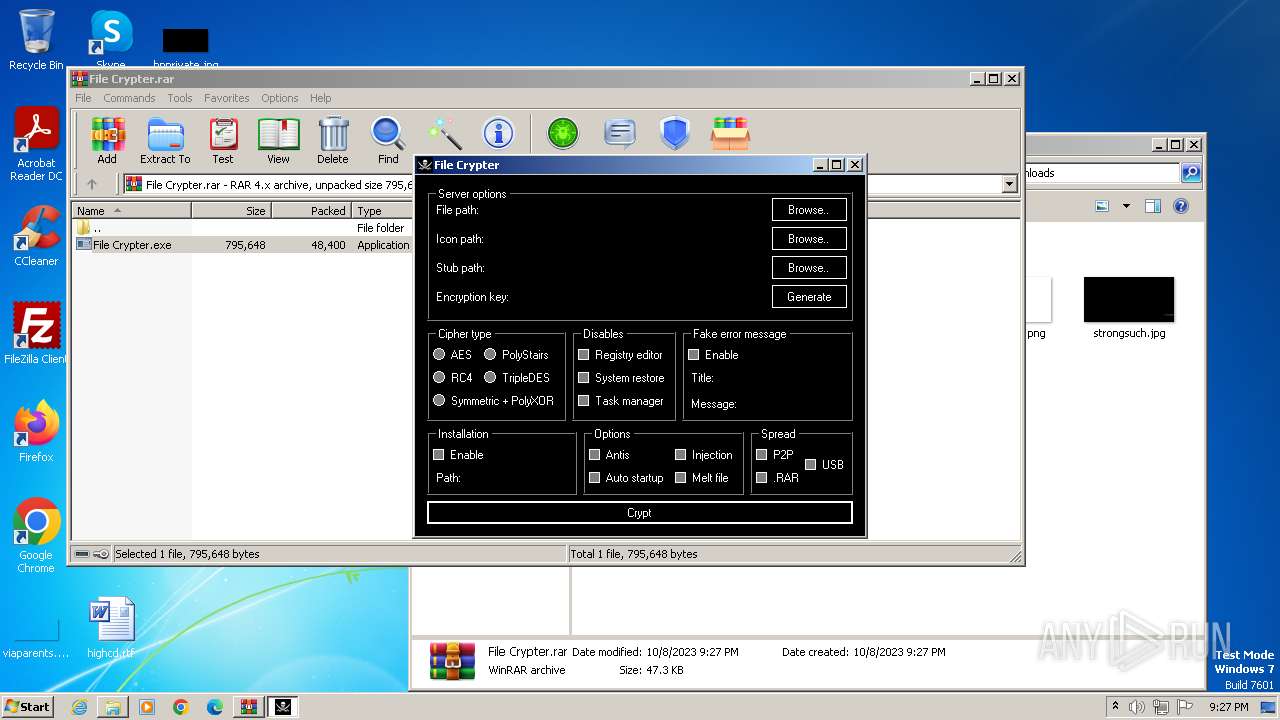Click the Find toolbar icon

tap(388, 140)
